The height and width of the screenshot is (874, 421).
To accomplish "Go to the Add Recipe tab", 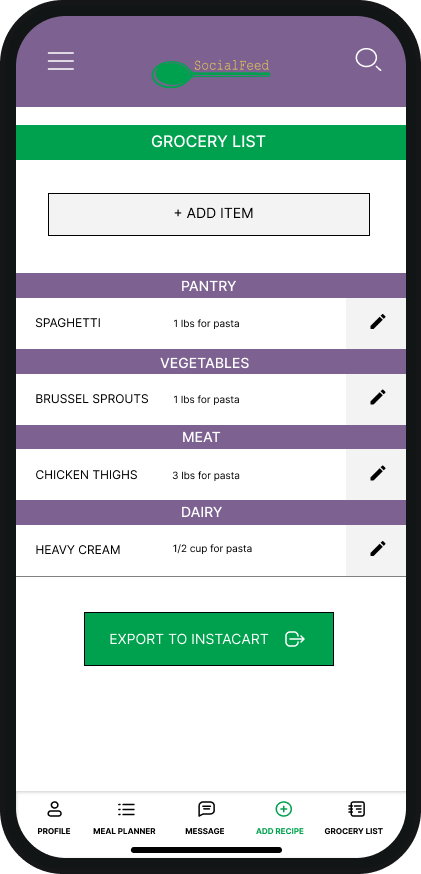I will click(280, 818).
